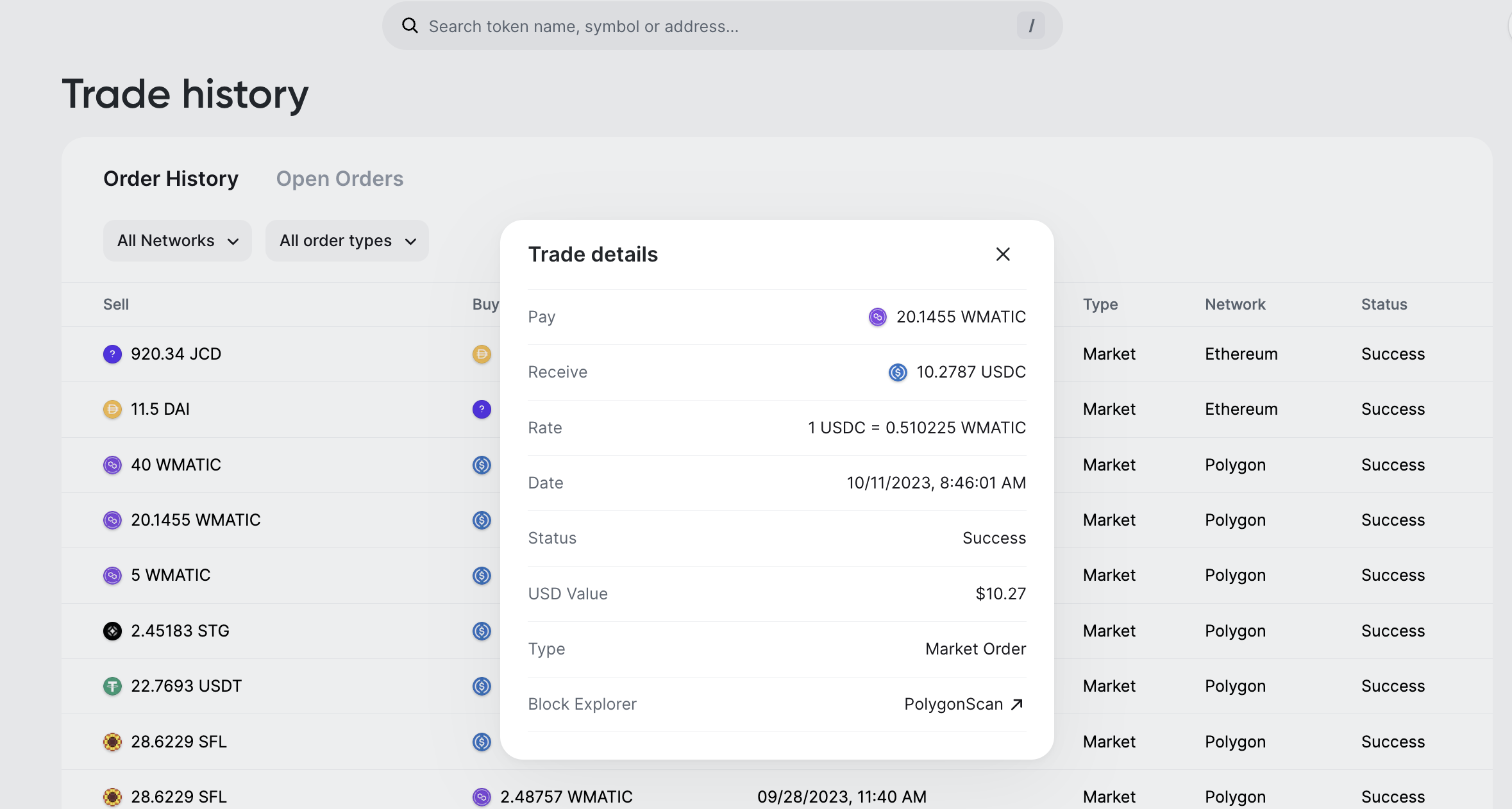Click the JCD token icon in first row
Viewport: 1512px width, 809px height.
coord(112,354)
